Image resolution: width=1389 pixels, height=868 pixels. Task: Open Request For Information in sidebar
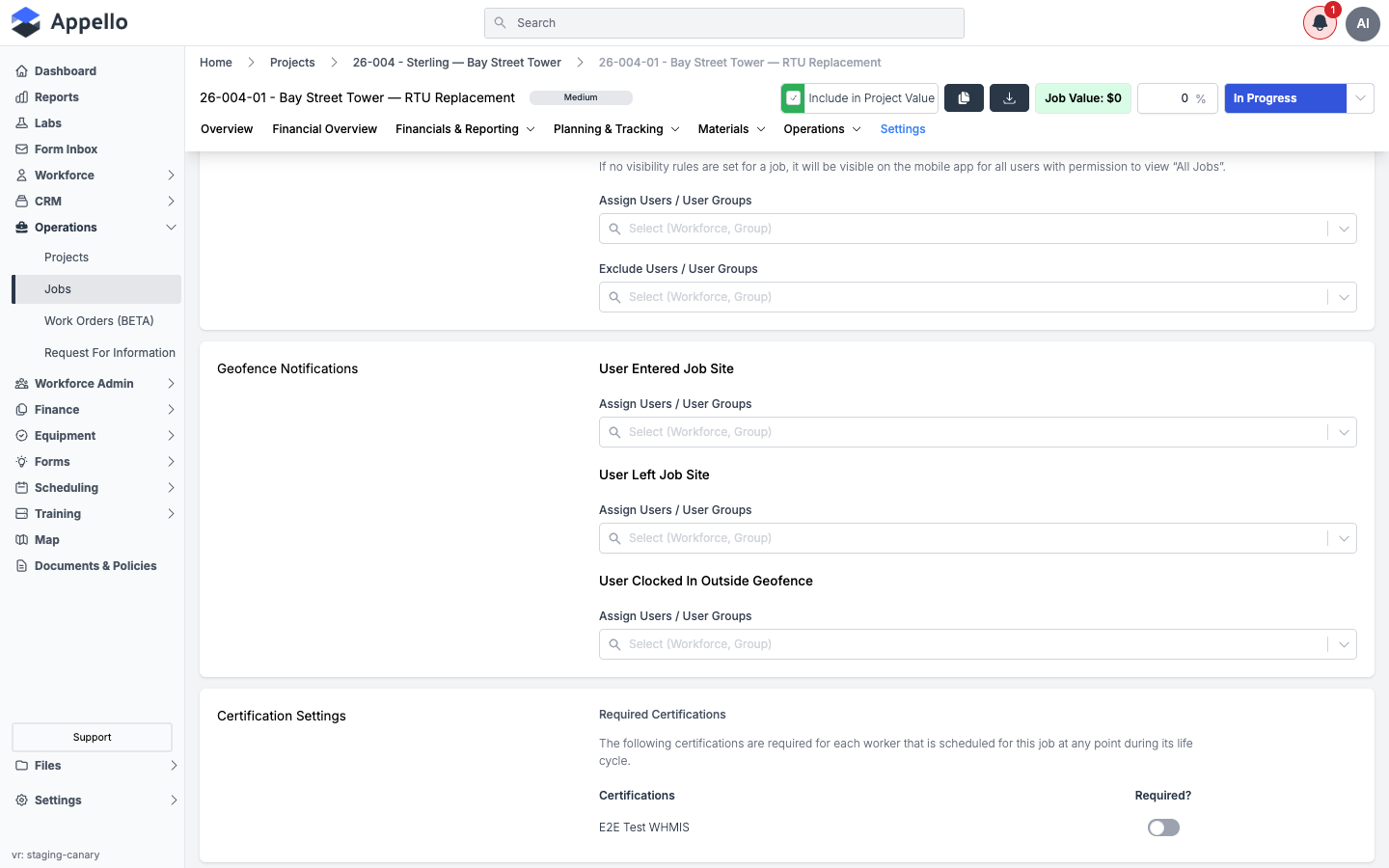(110, 353)
